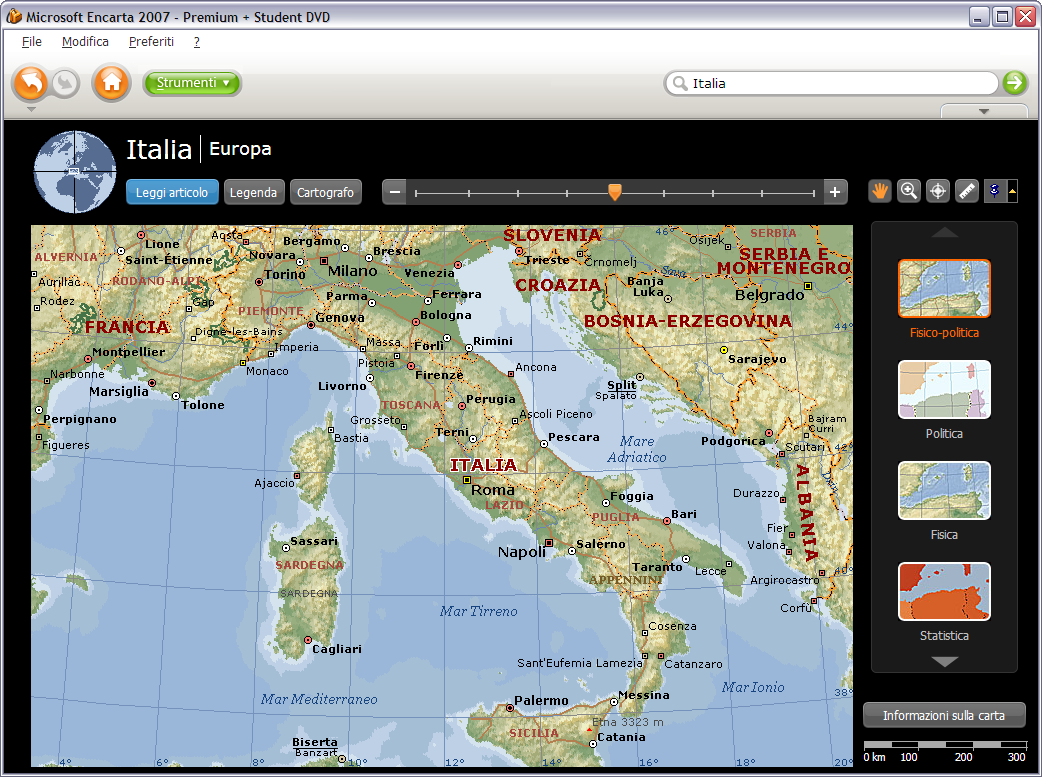This screenshot has height=777, width=1042.
Task: Click the Bari label on the map
Action: (684, 514)
